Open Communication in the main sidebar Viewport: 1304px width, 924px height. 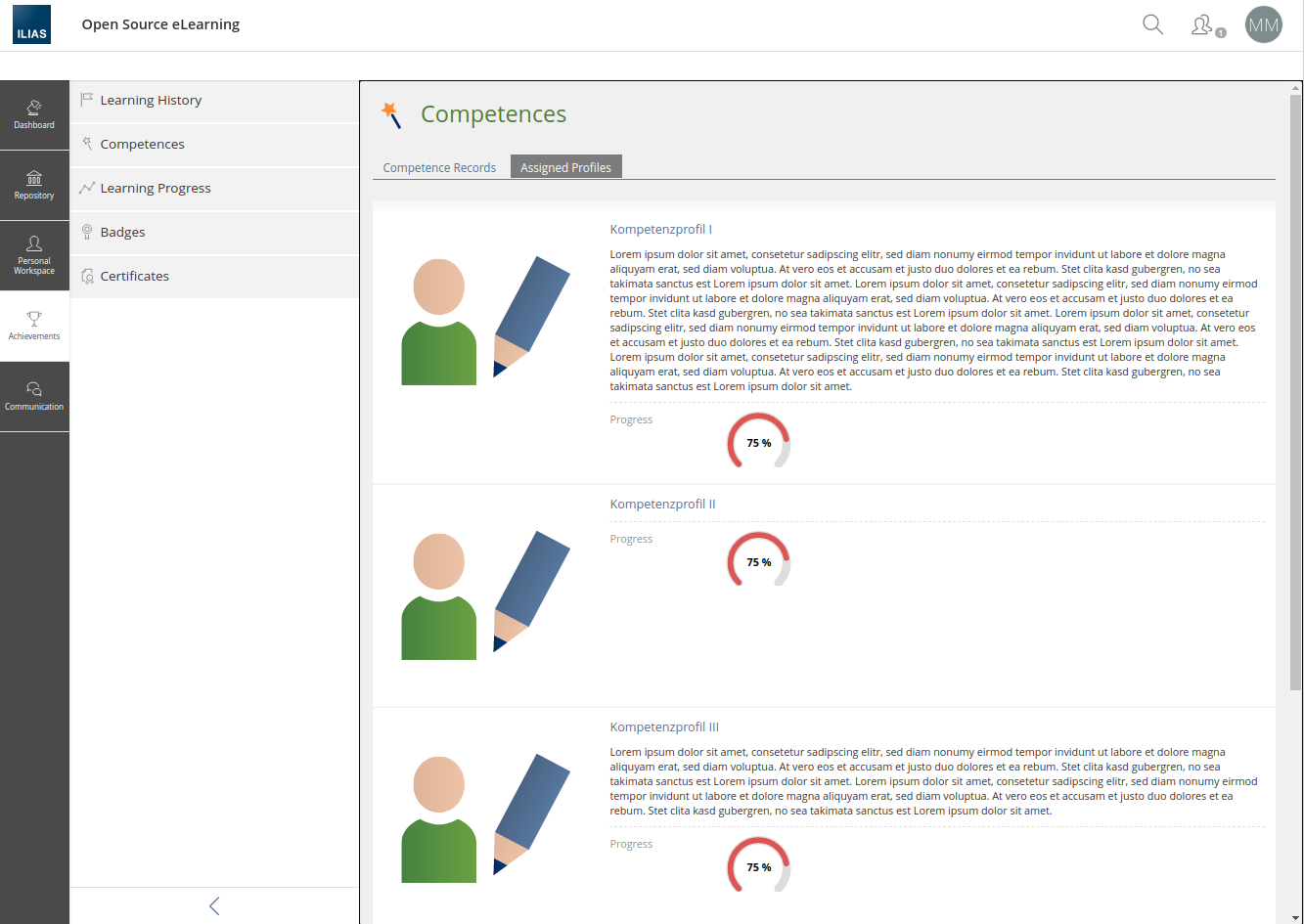[x=34, y=396]
